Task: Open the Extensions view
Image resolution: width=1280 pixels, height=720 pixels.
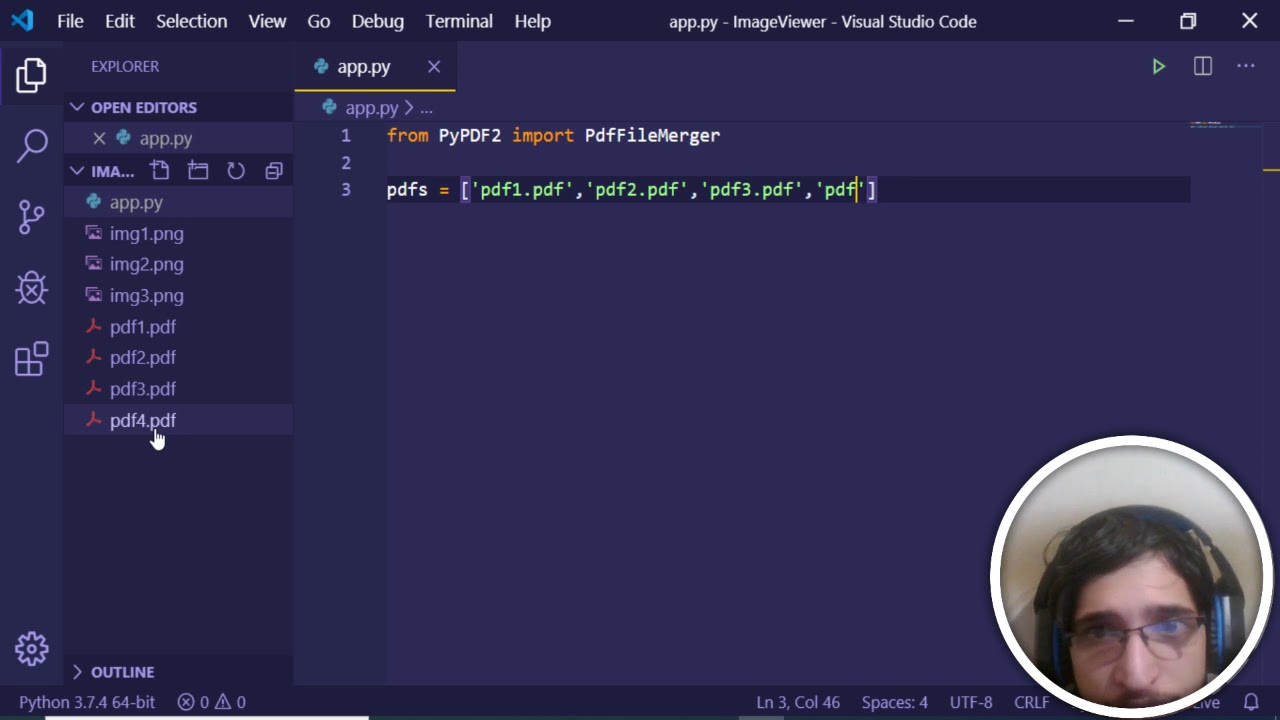Action: click(x=32, y=359)
